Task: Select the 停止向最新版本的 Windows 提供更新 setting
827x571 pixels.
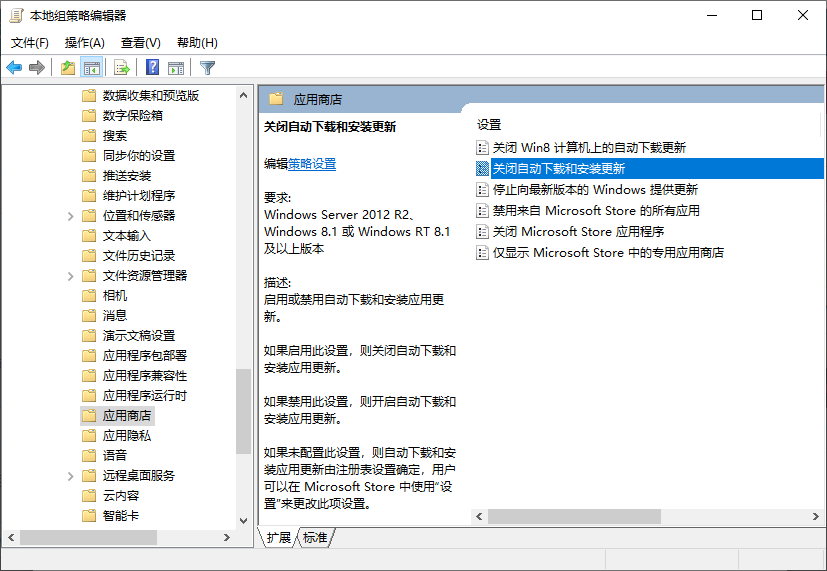Action: click(595, 189)
